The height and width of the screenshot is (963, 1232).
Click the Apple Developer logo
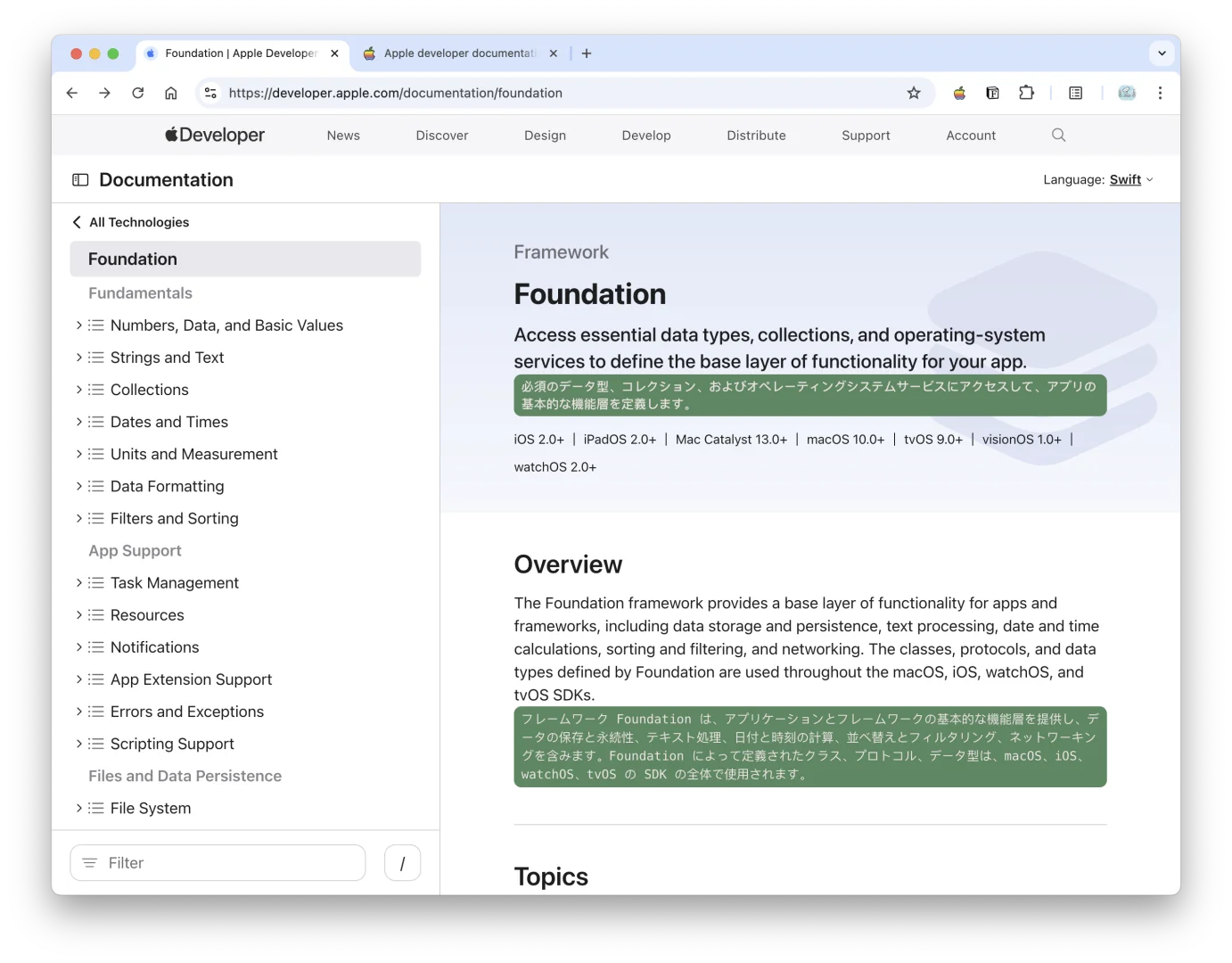tap(215, 136)
